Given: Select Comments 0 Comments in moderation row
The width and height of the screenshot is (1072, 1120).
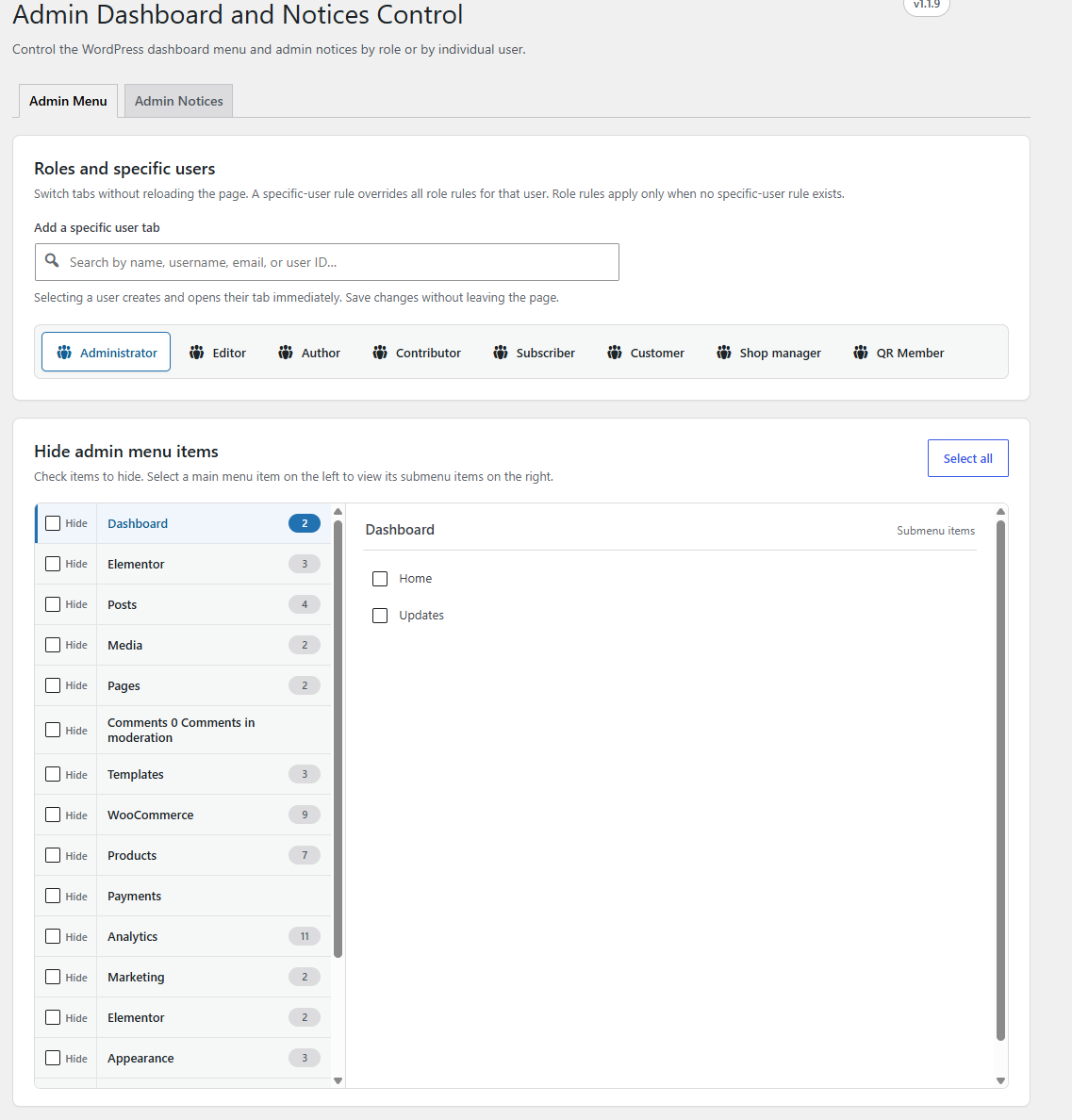Looking at the screenshot, I should (x=213, y=730).
